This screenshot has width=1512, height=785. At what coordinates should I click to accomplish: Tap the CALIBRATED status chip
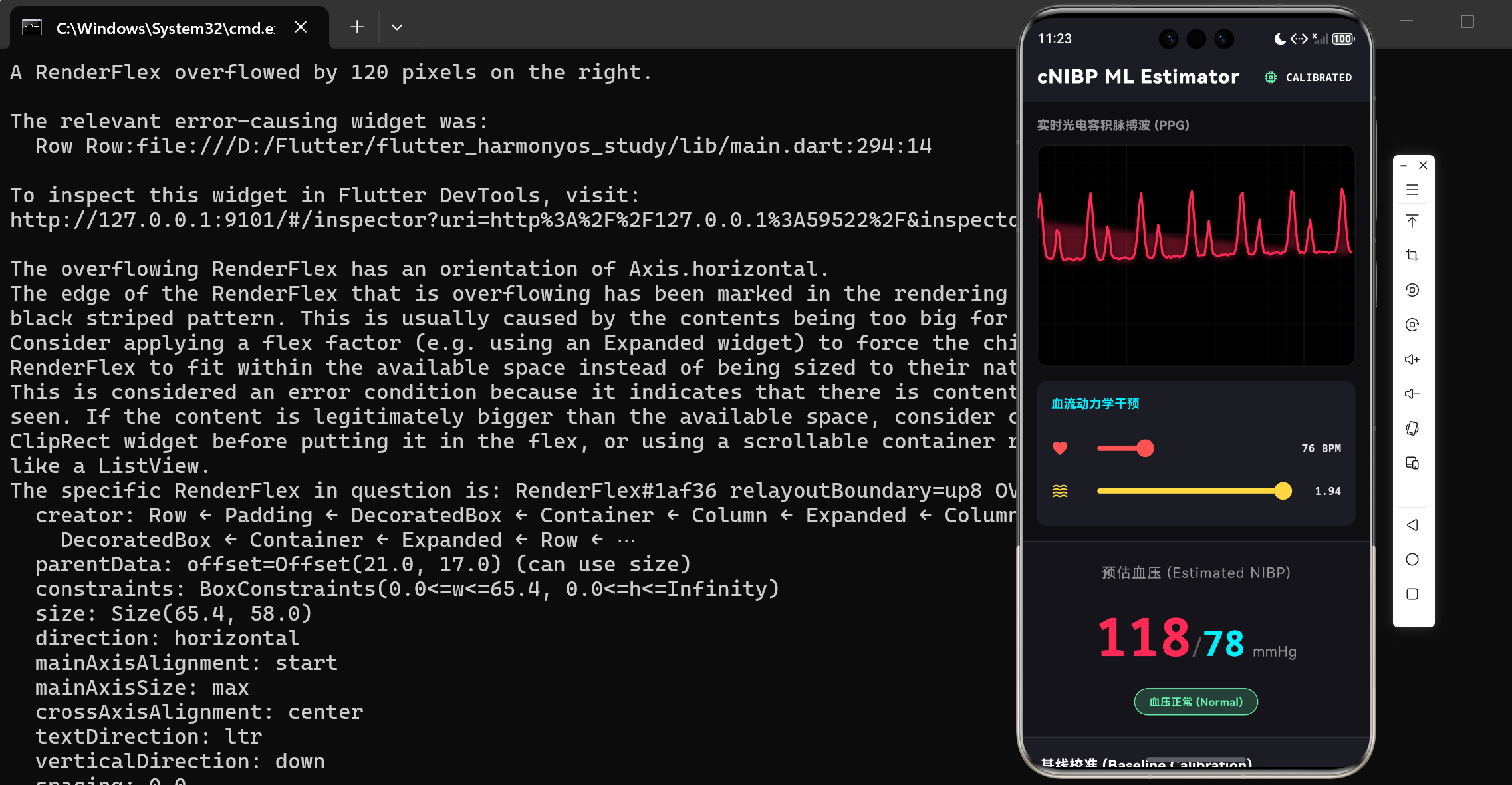tap(1309, 77)
